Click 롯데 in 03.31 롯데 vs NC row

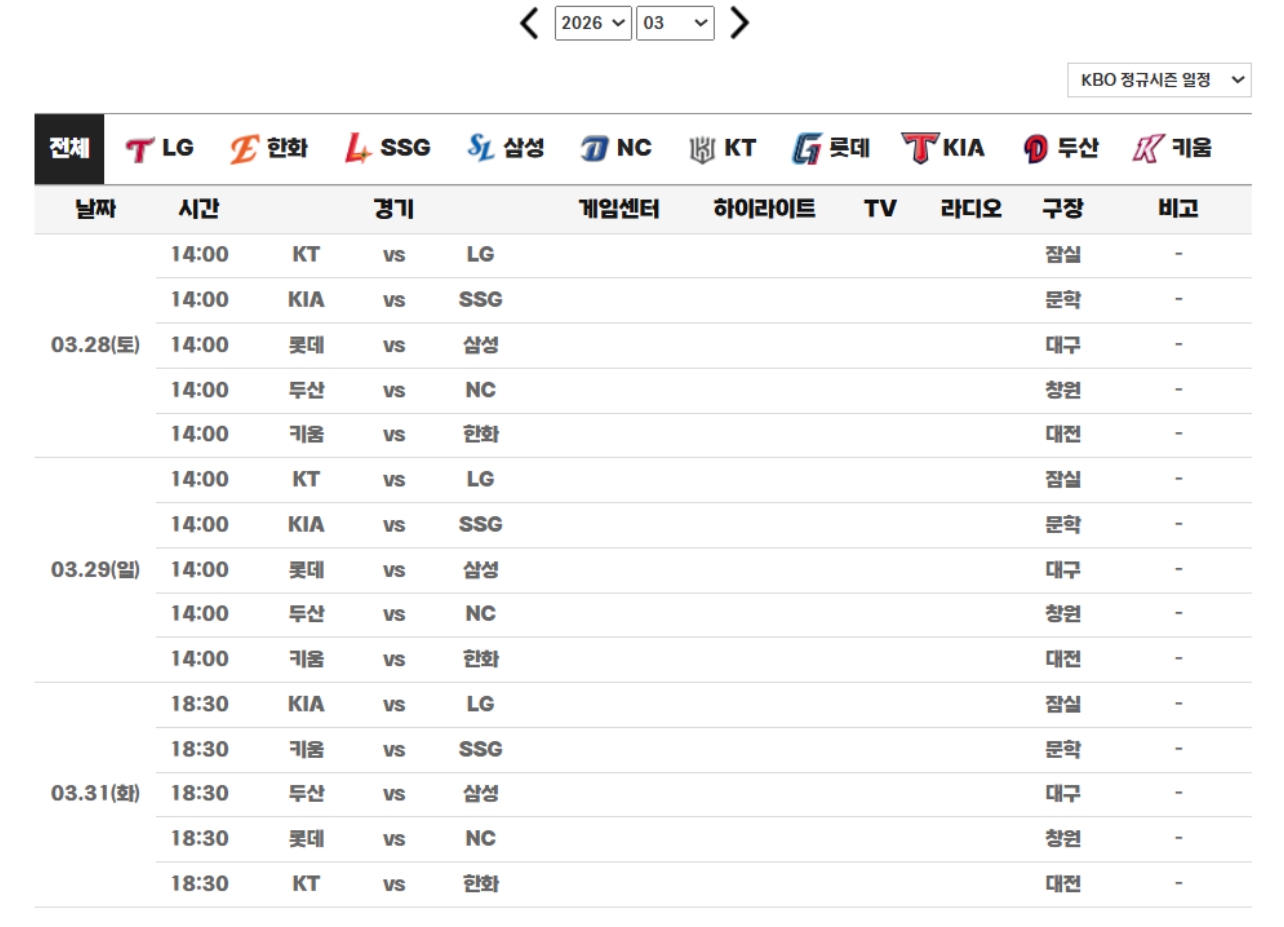[306, 839]
